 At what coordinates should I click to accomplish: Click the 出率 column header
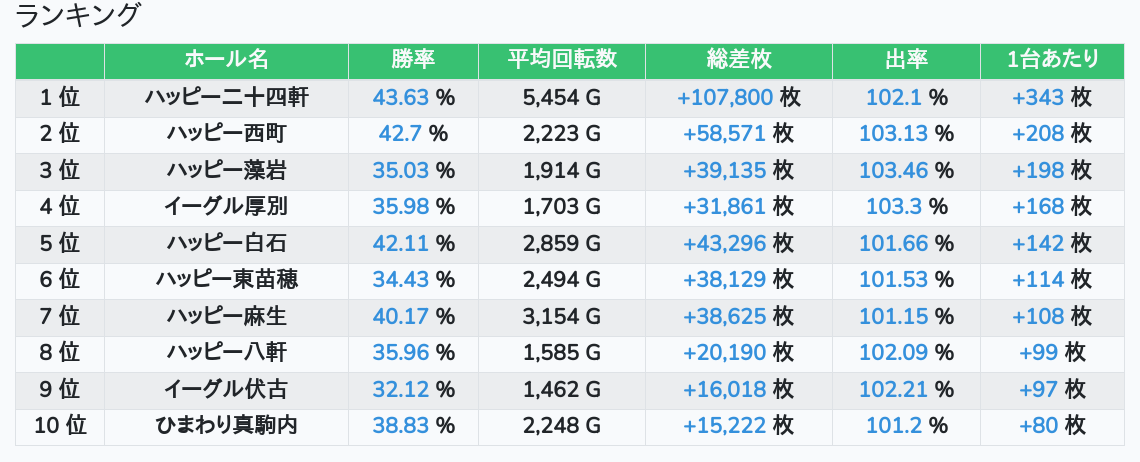(x=906, y=60)
